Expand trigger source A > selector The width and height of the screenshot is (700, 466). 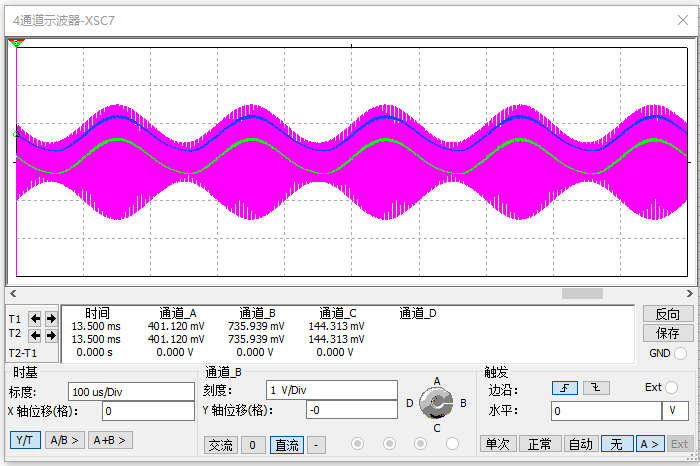(x=649, y=444)
